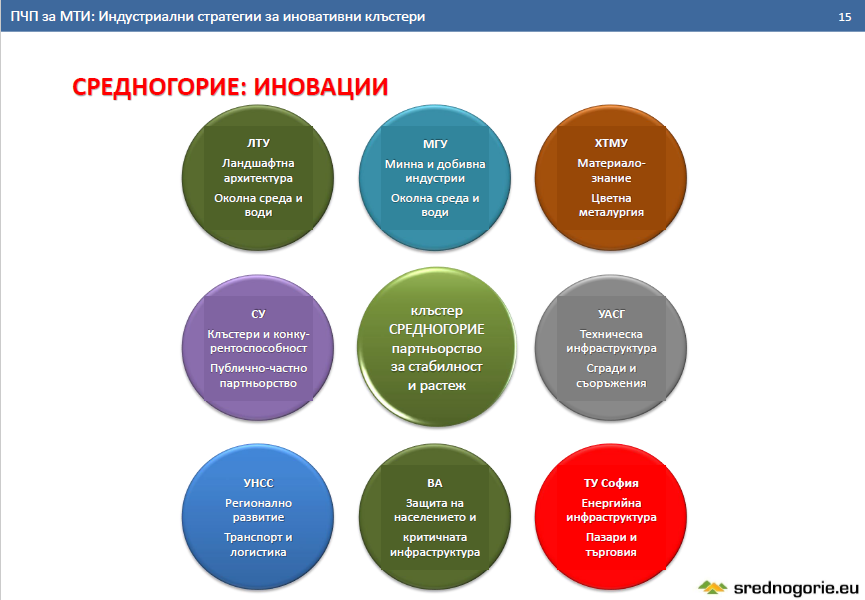Select the СУ purple circle

258,348
